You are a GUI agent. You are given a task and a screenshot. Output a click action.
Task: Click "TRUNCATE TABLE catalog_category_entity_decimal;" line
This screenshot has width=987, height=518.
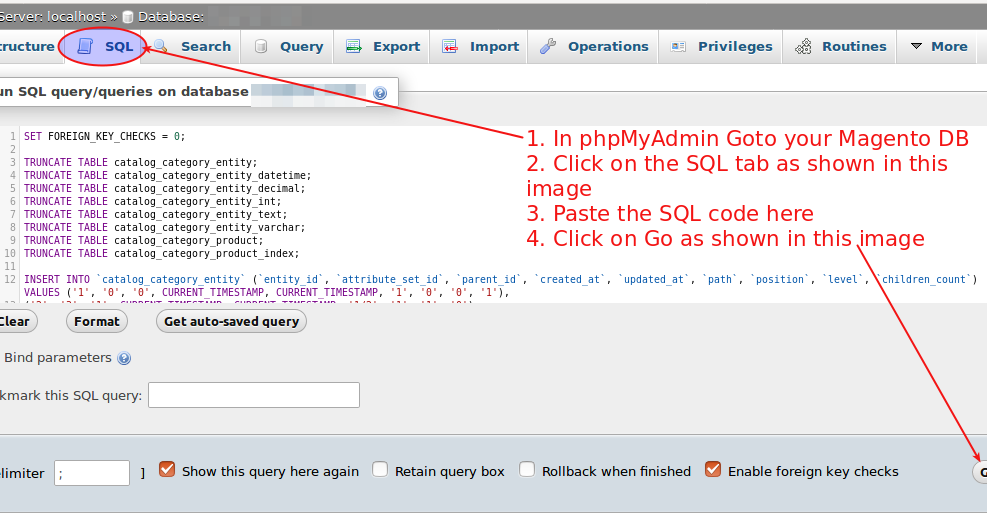pos(164,189)
